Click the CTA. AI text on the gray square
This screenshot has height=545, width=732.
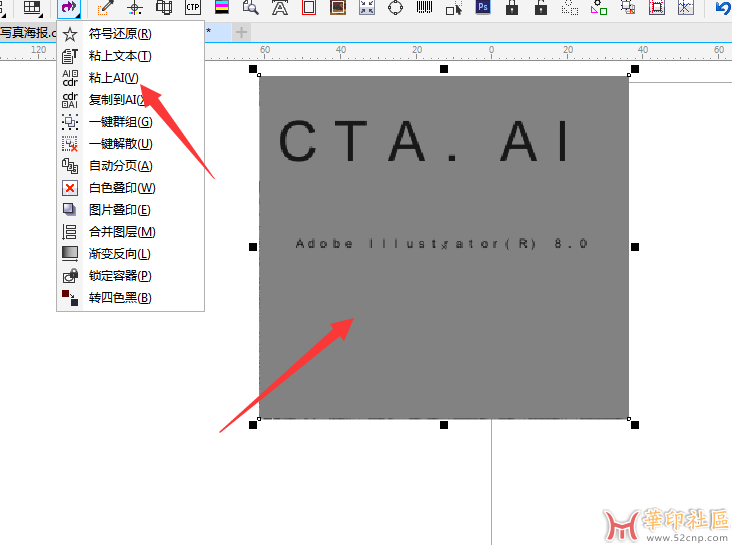pyautogui.click(x=423, y=141)
